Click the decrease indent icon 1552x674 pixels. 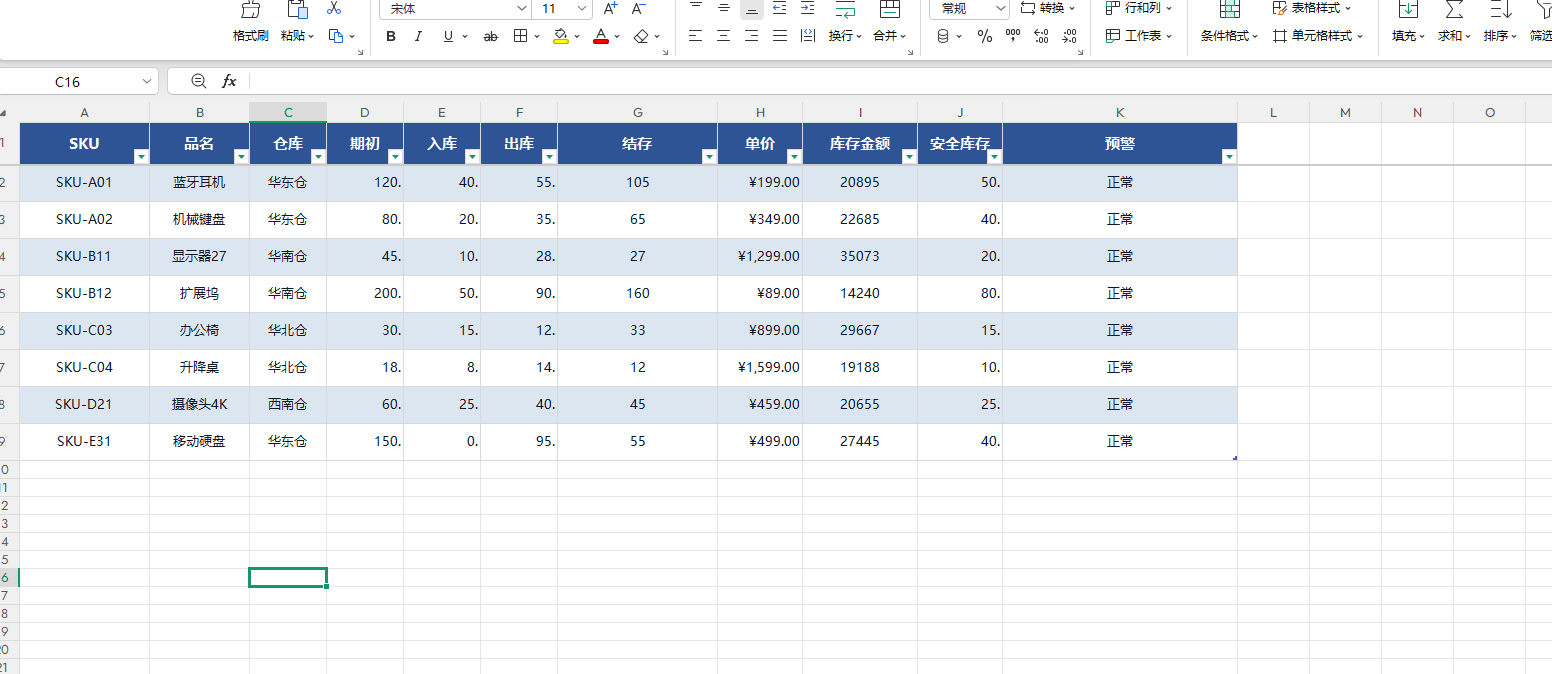pyautogui.click(x=780, y=8)
